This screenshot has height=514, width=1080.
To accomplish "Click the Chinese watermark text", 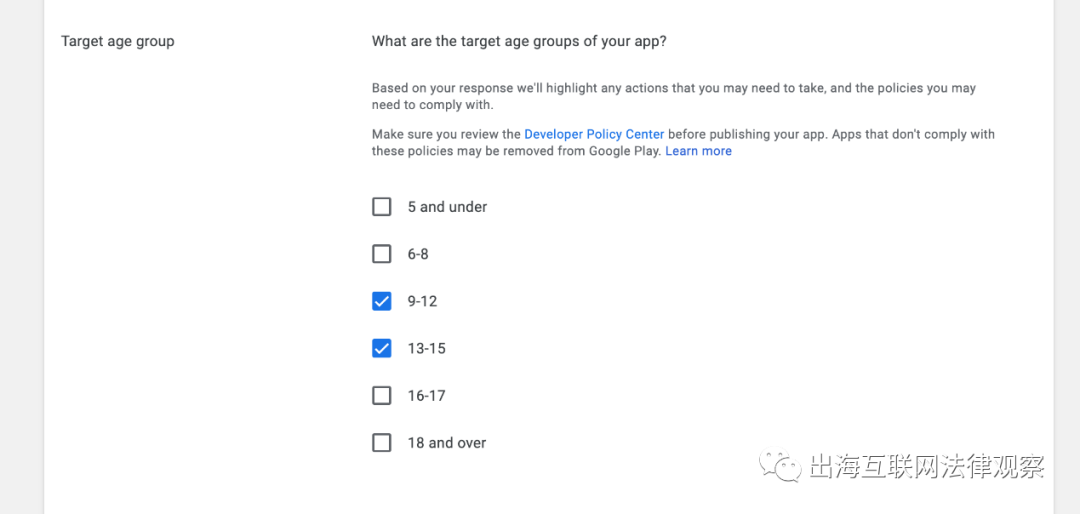I will (926, 467).
